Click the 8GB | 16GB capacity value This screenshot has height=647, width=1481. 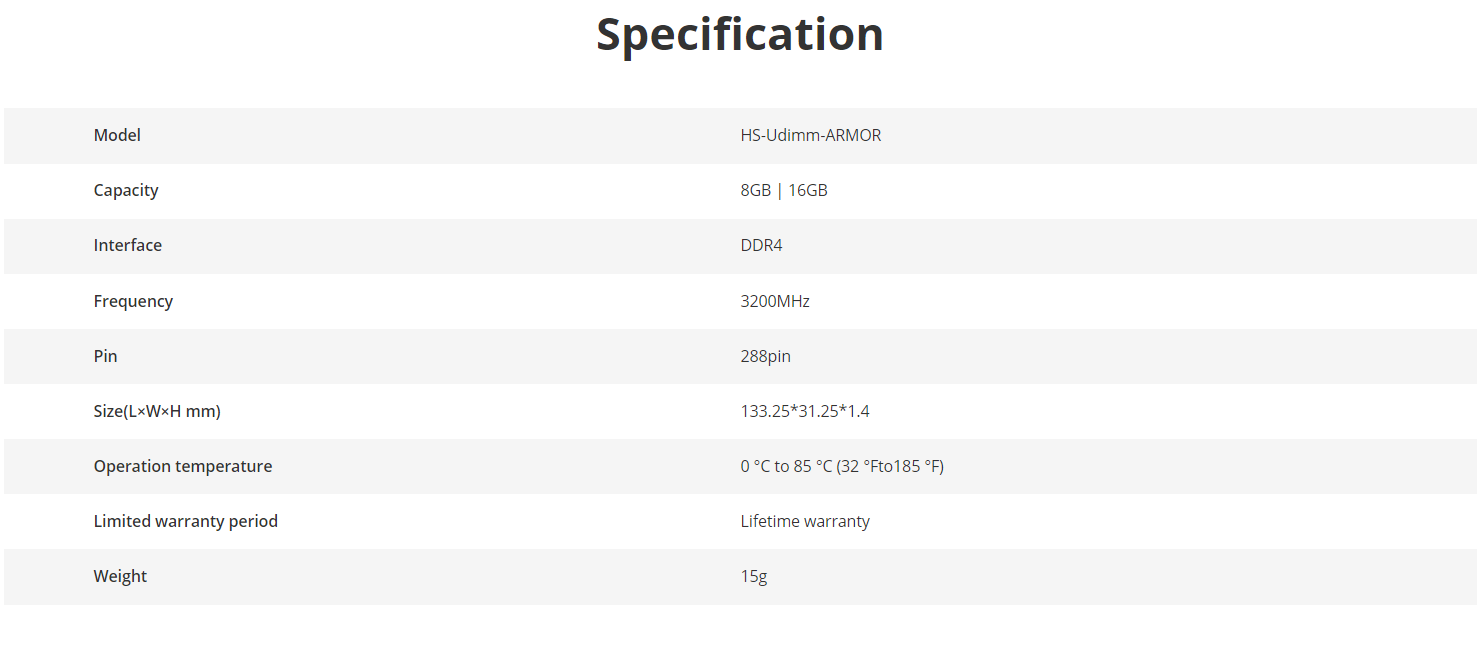click(784, 190)
